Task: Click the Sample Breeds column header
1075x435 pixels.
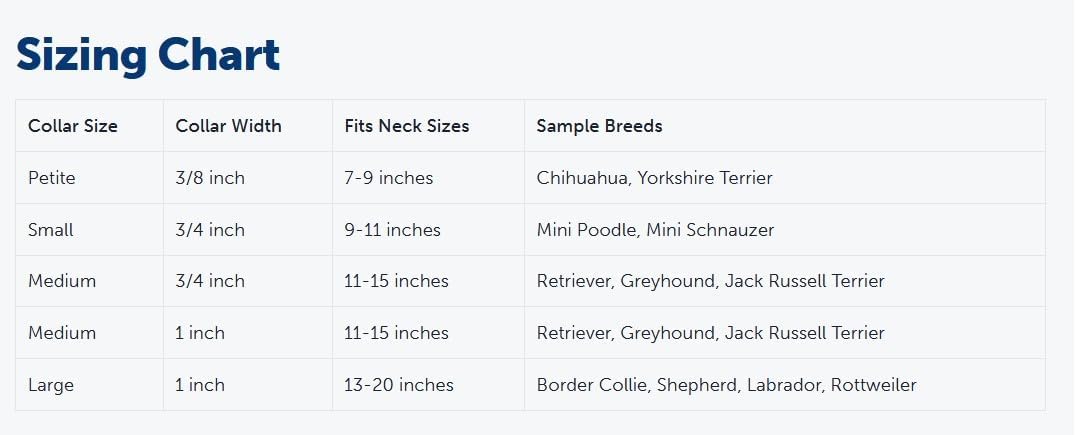Action: (599, 126)
